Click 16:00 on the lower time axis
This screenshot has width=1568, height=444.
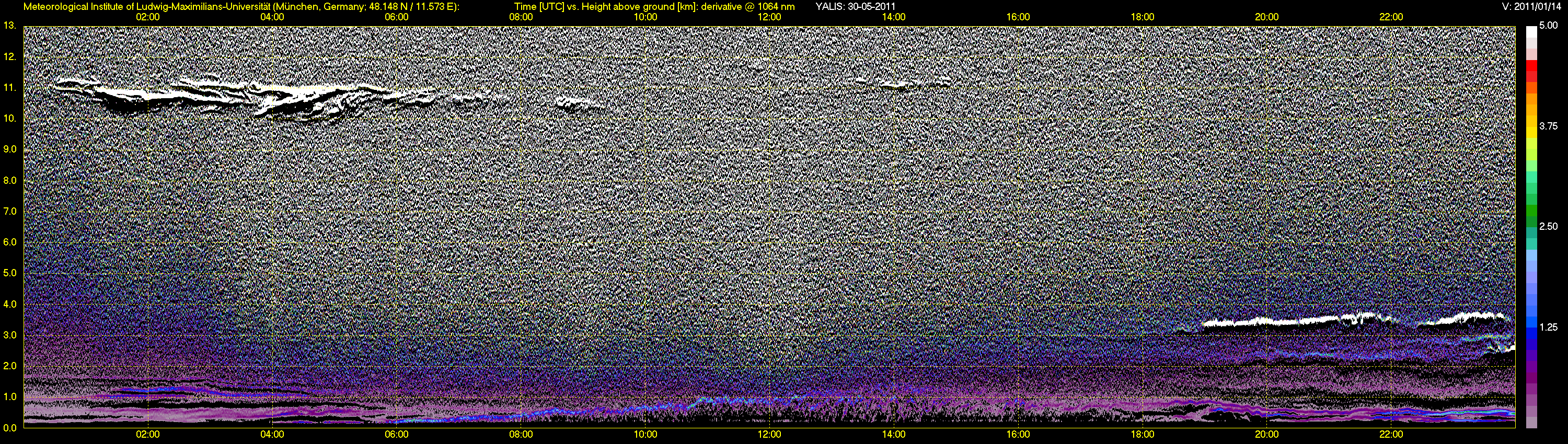pyautogui.click(x=1018, y=435)
